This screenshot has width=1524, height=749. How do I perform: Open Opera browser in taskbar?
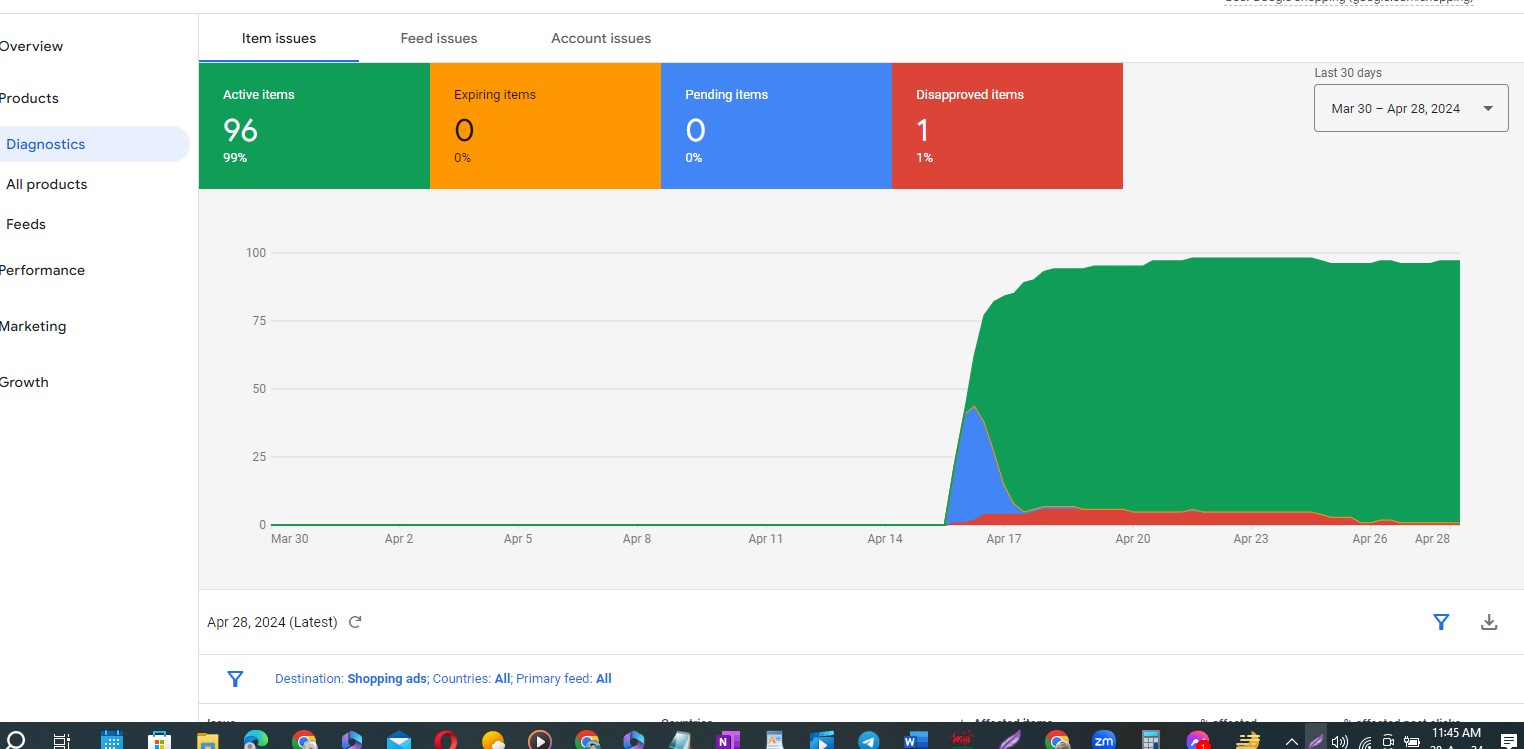coord(446,741)
